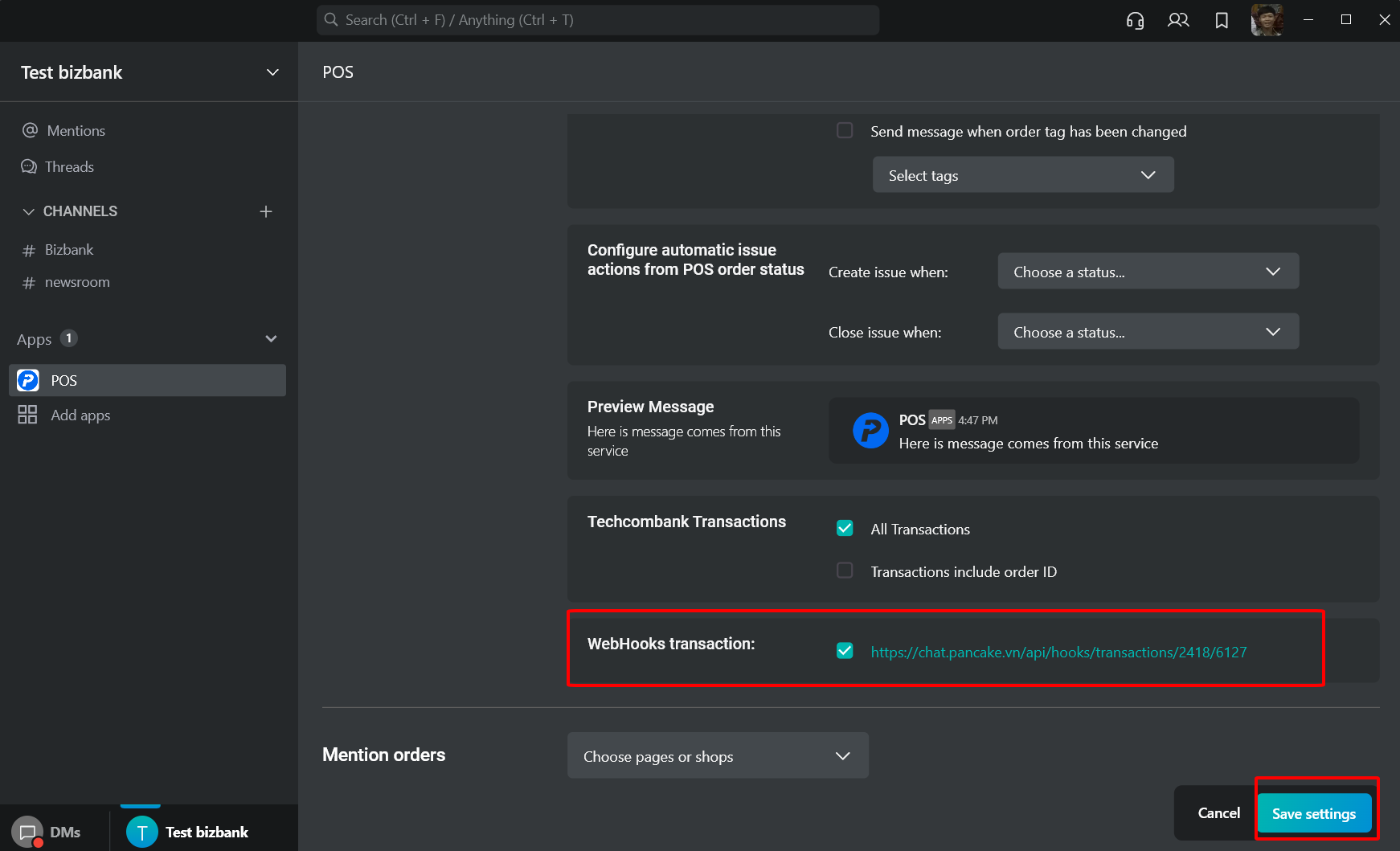Click Save settings button

[1313, 813]
